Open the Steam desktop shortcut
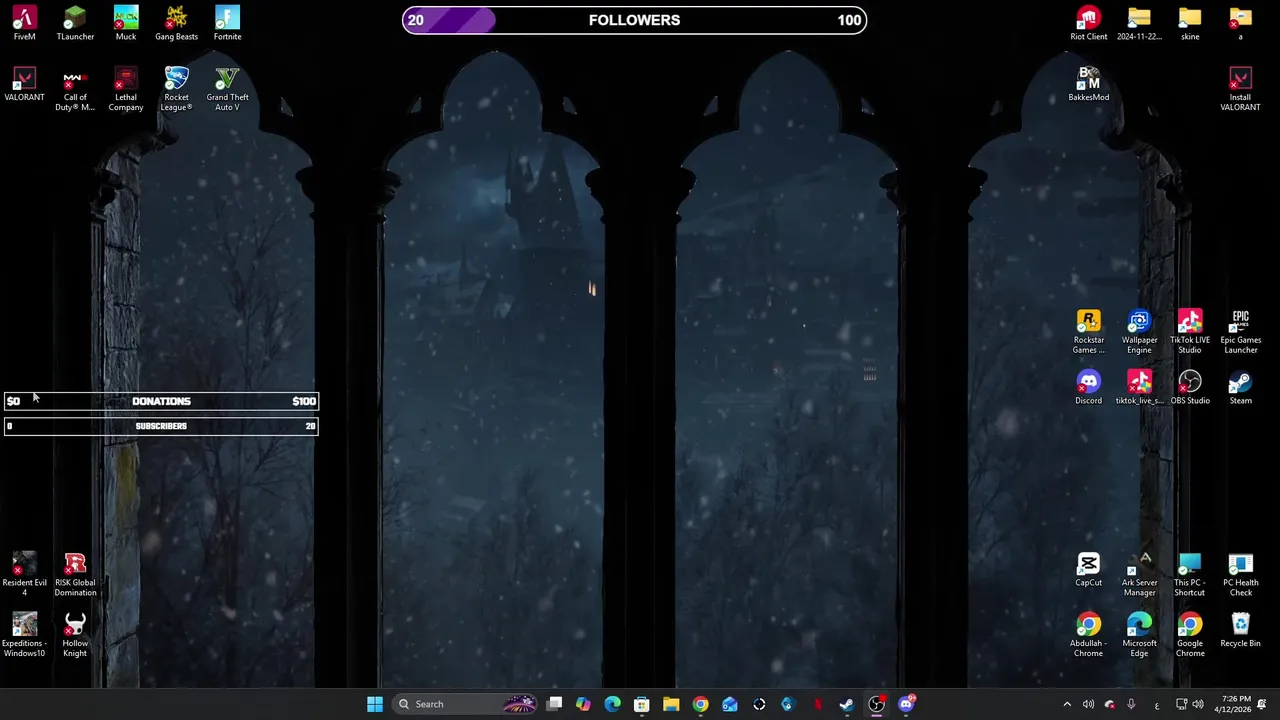The image size is (1280, 720). tap(1240, 388)
